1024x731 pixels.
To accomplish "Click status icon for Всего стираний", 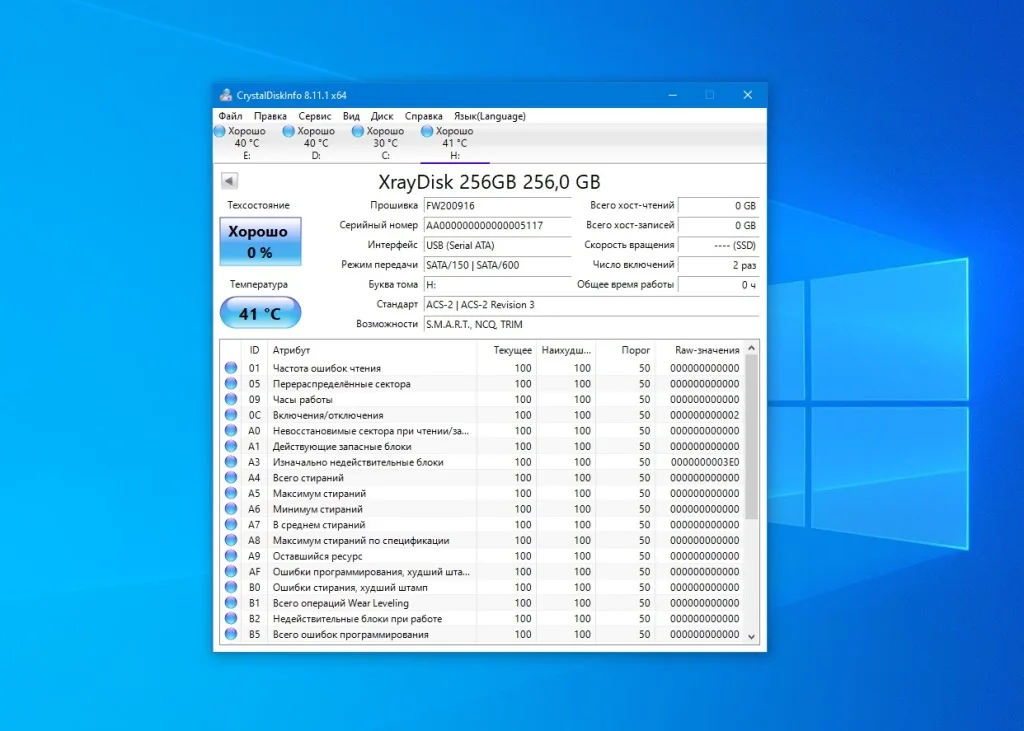I will [x=231, y=478].
